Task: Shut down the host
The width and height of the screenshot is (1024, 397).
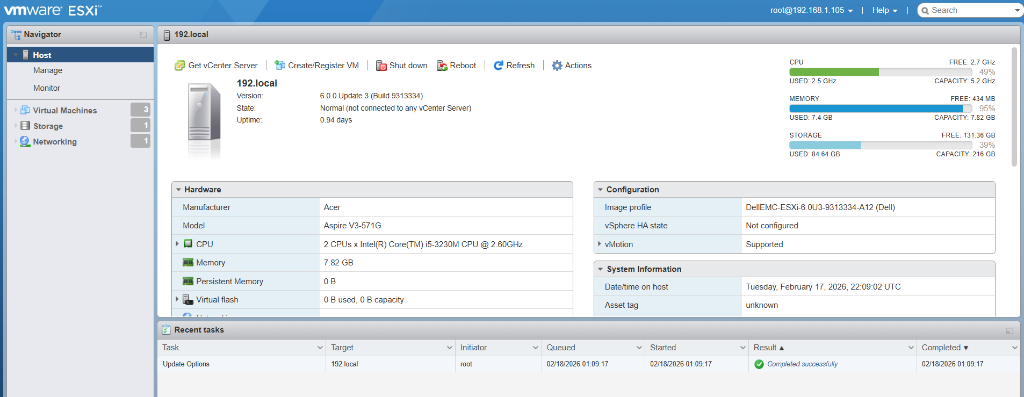Action: [x=401, y=65]
